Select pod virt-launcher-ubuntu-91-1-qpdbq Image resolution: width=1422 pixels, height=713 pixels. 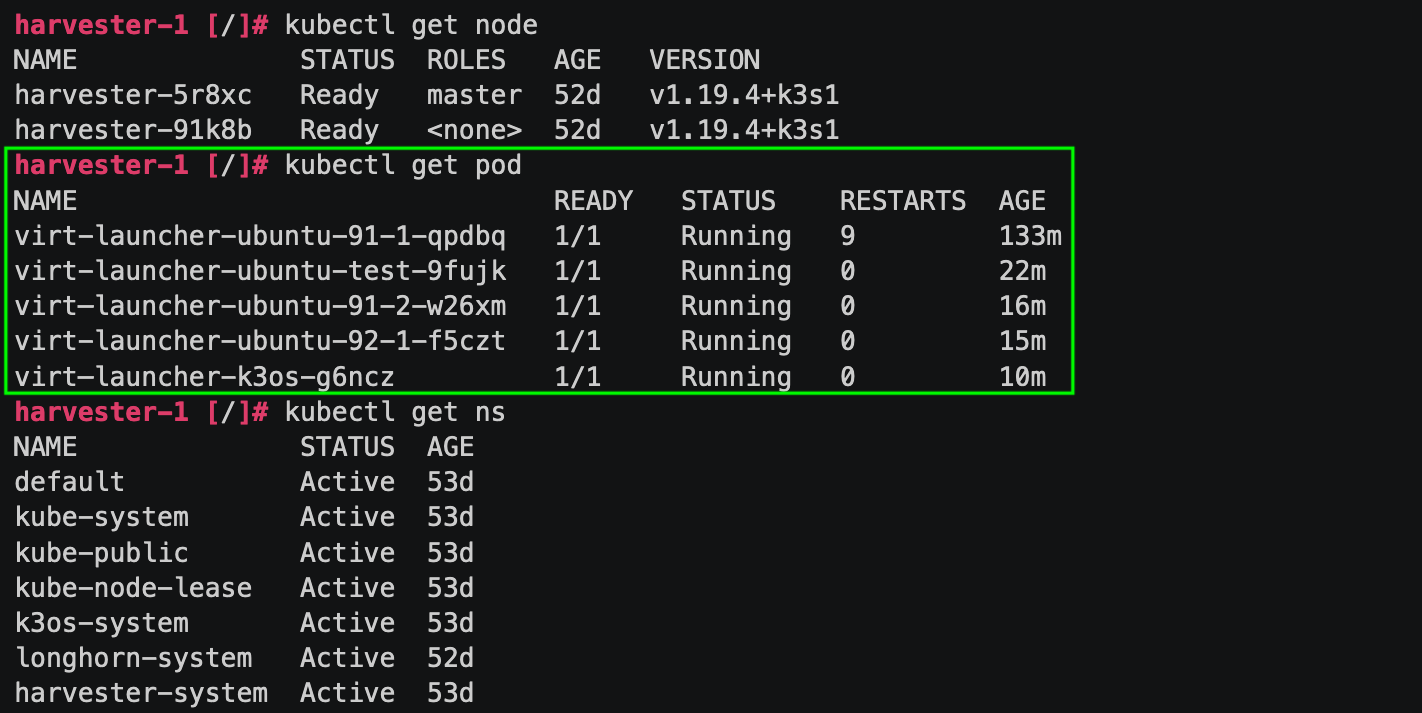(260, 236)
